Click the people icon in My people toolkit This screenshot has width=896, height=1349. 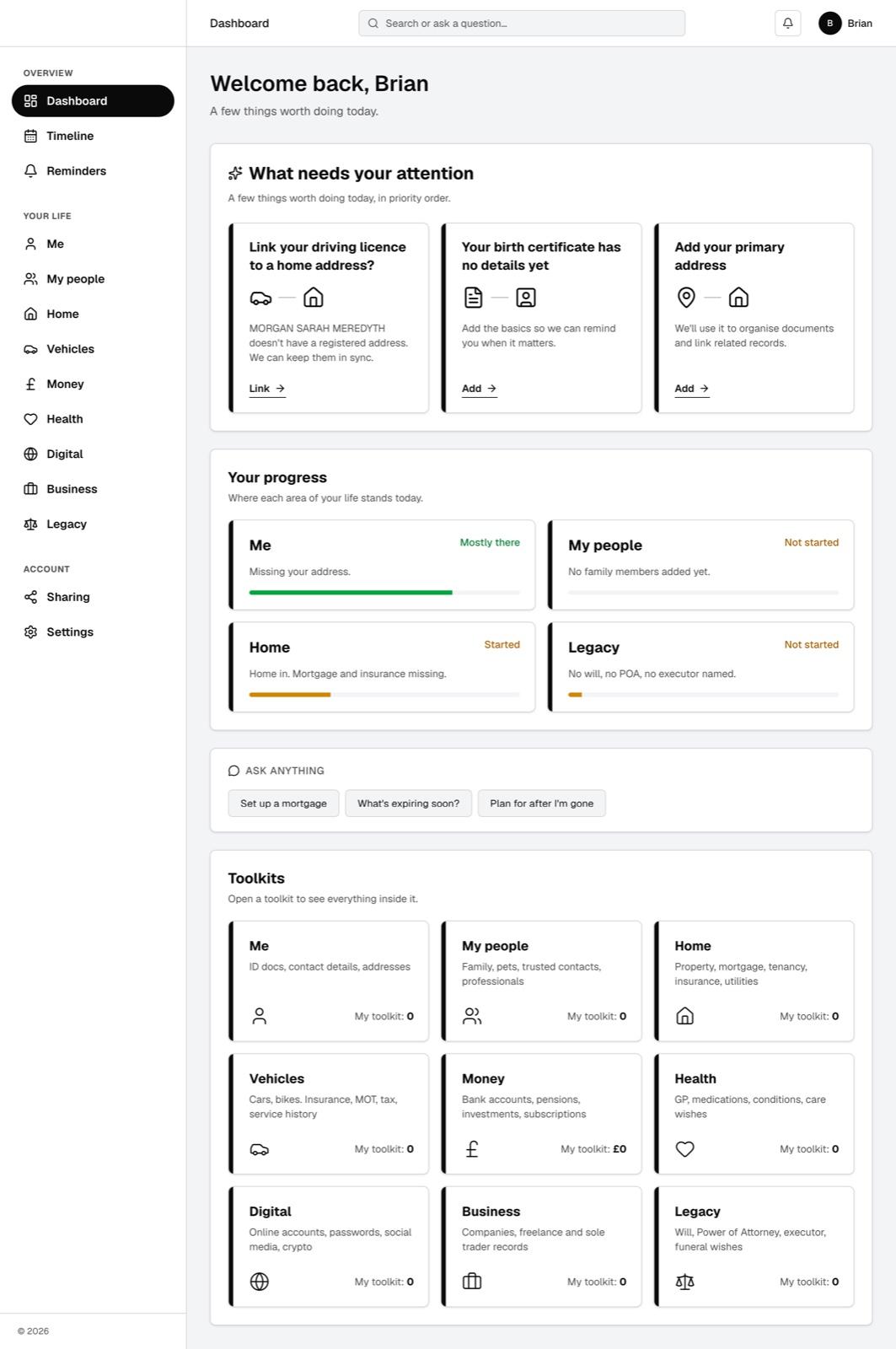[472, 1016]
